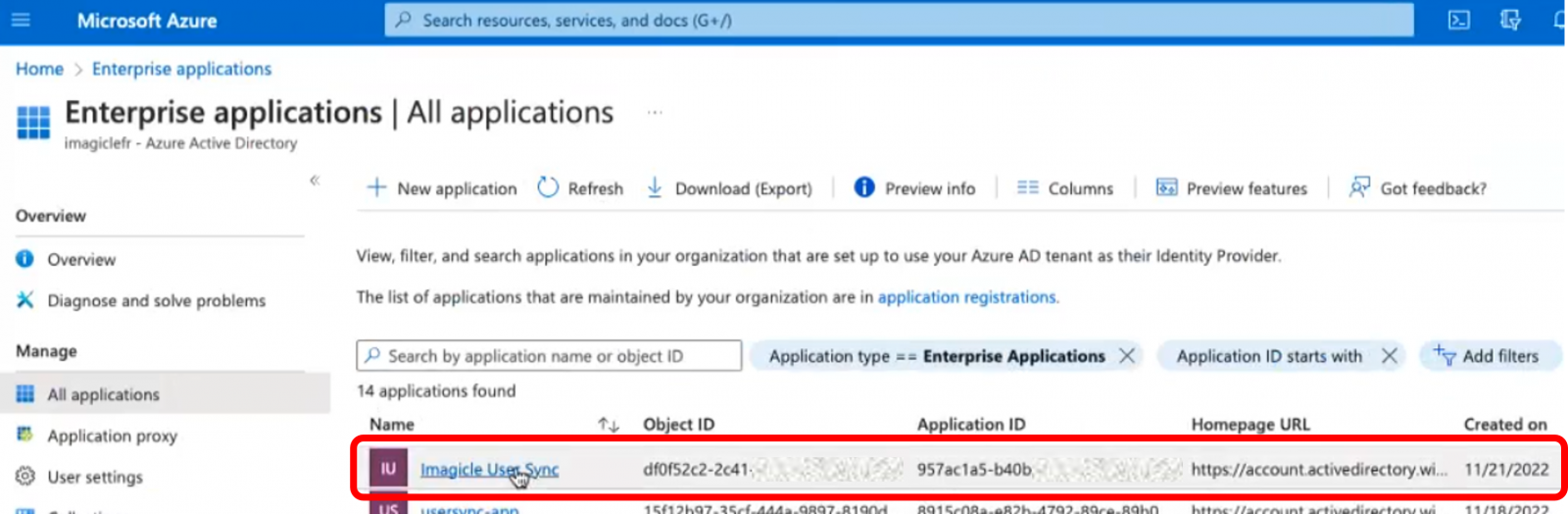Click Got feedback
This screenshot has height=514, width=1568.
(x=1418, y=188)
